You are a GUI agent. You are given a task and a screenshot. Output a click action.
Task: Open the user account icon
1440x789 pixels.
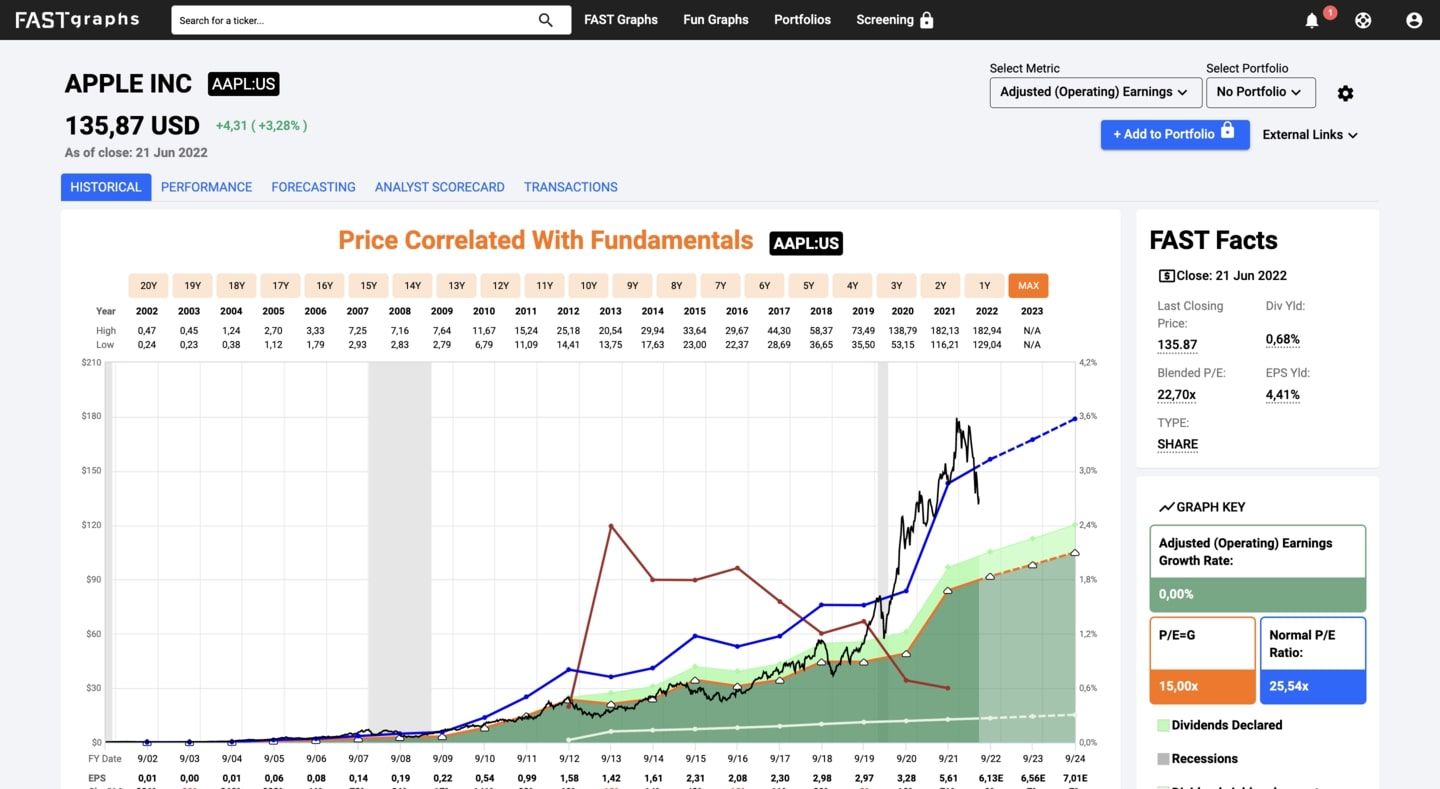(1414, 20)
